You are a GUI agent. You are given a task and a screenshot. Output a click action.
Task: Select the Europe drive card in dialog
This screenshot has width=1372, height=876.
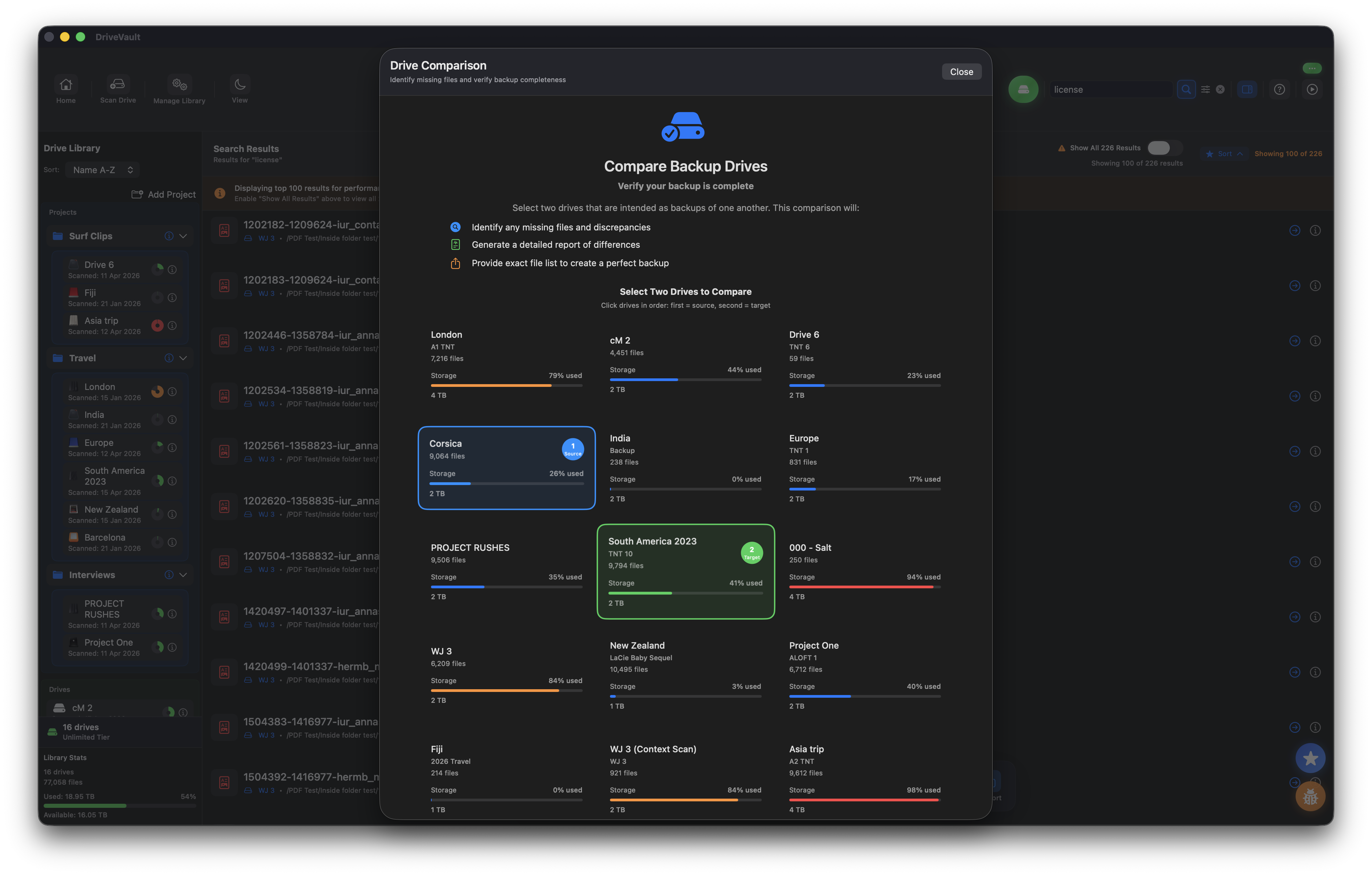pos(864,468)
